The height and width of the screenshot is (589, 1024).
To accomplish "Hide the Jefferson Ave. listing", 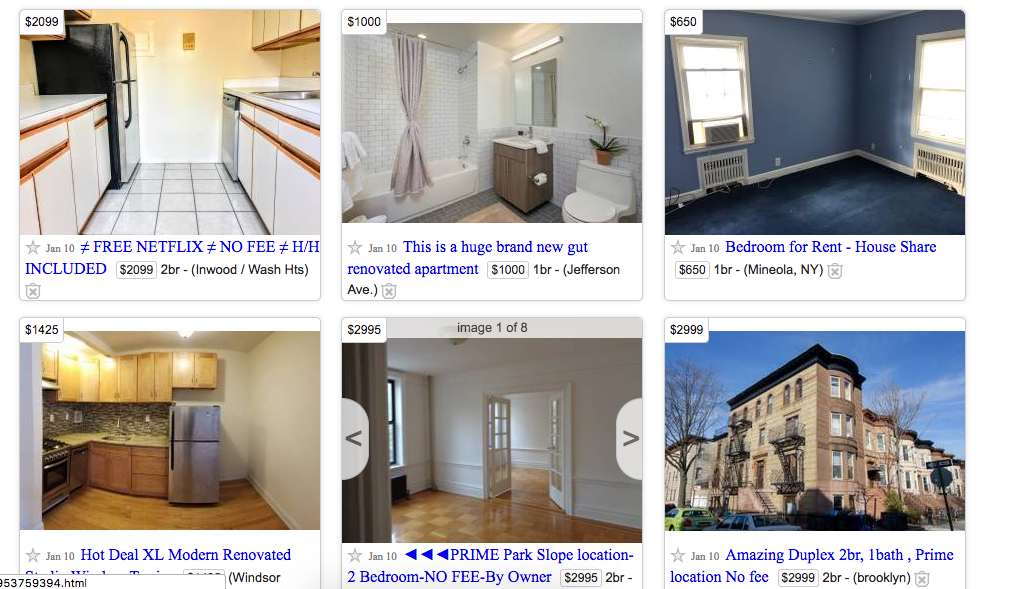I will (x=389, y=291).
